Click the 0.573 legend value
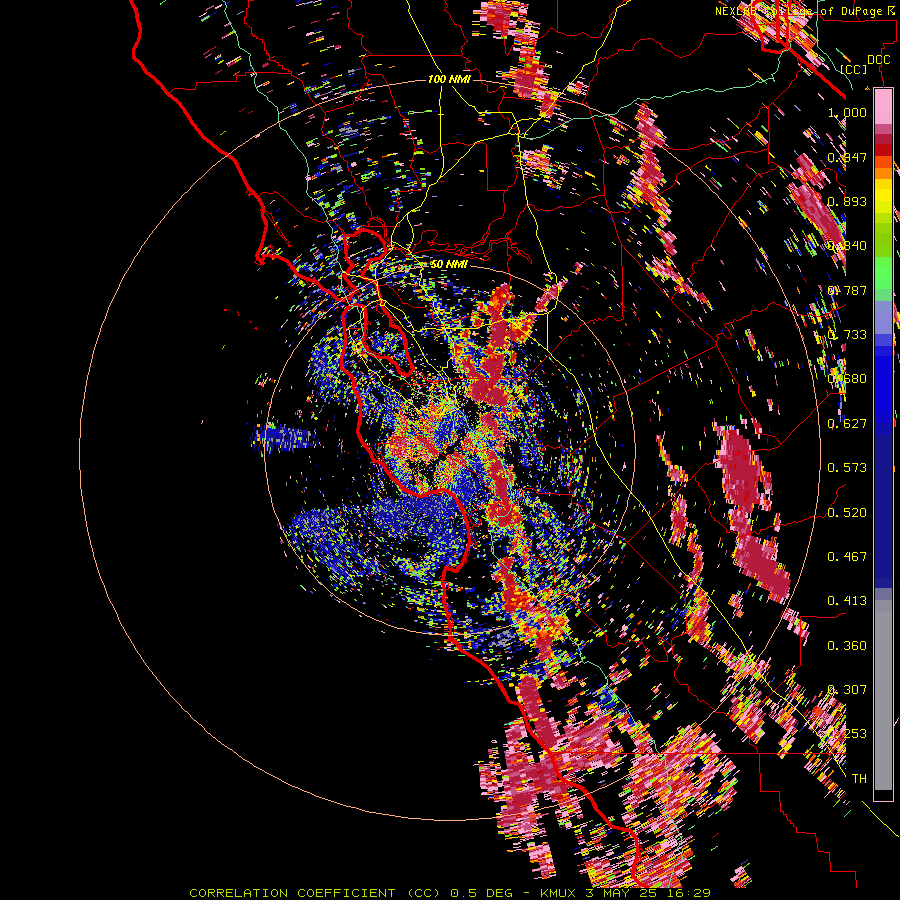900x900 pixels. [847, 468]
